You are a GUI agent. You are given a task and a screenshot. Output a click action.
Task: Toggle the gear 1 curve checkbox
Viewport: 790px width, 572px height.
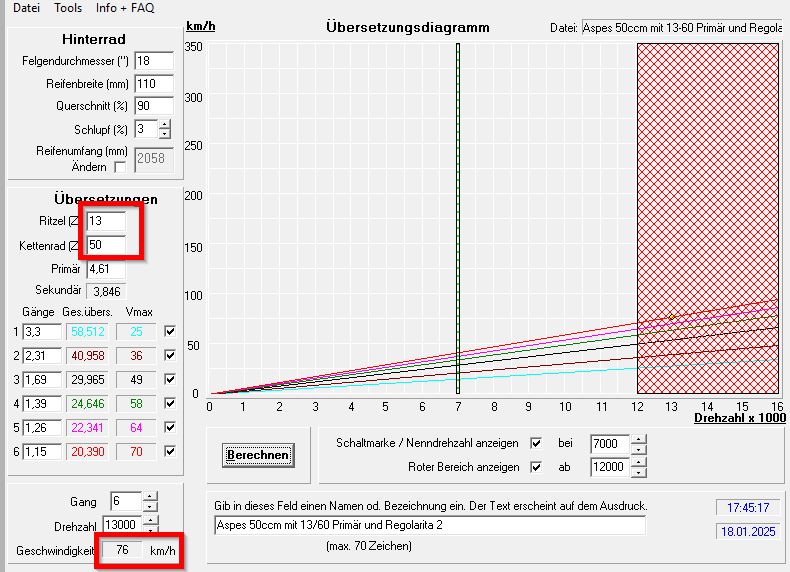[x=169, y=331]
